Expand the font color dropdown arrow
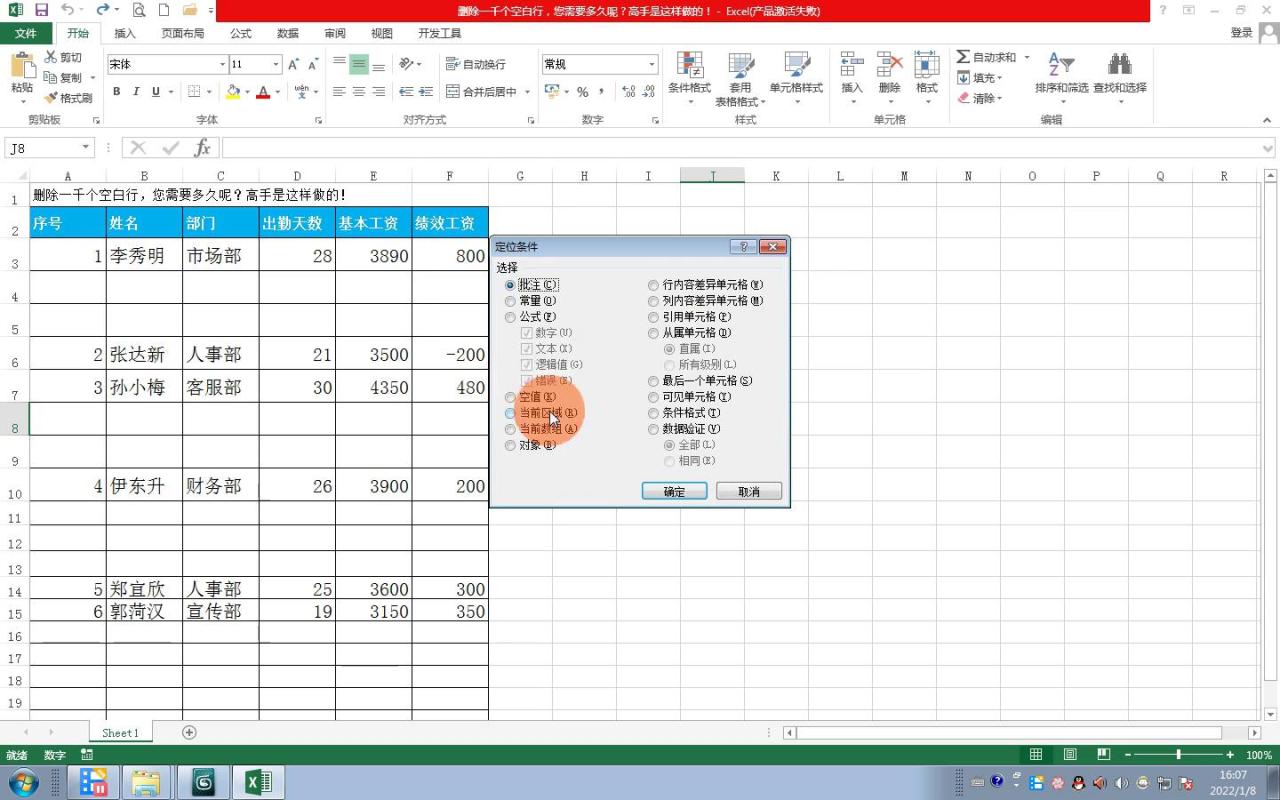The image size is (1280, 800). 278,92
